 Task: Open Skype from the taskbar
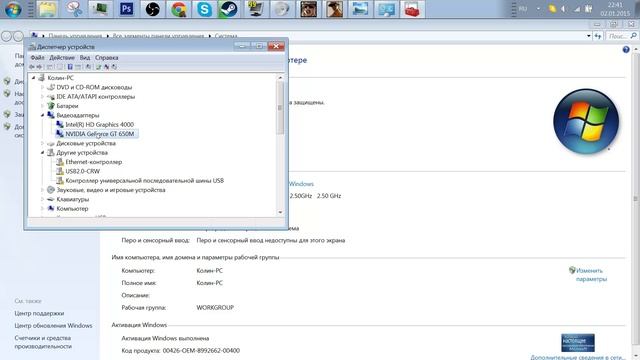pyautogui.click(x=204, y=9)
